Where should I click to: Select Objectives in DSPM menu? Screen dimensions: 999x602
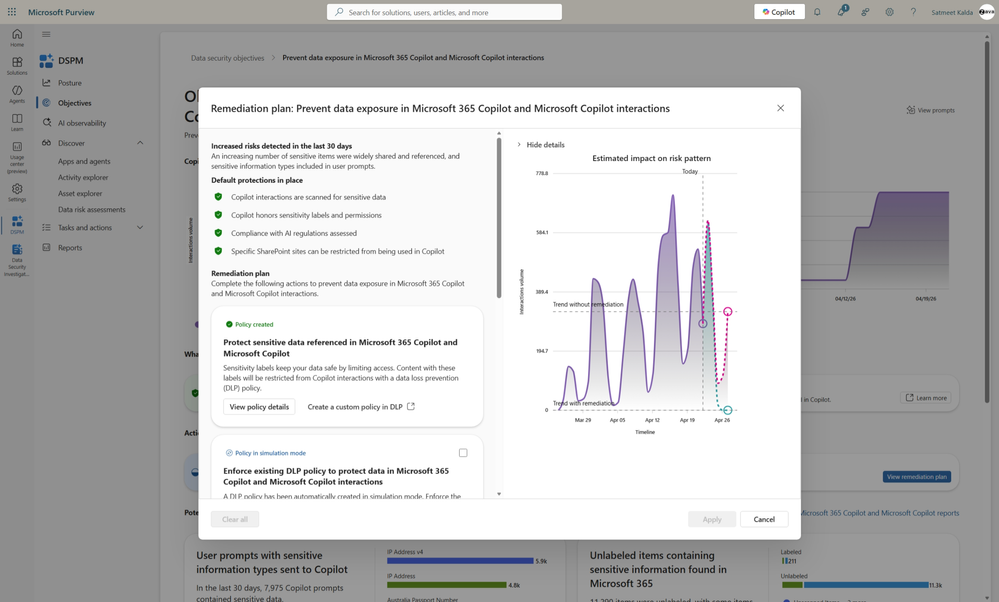(x=75, y=103)
